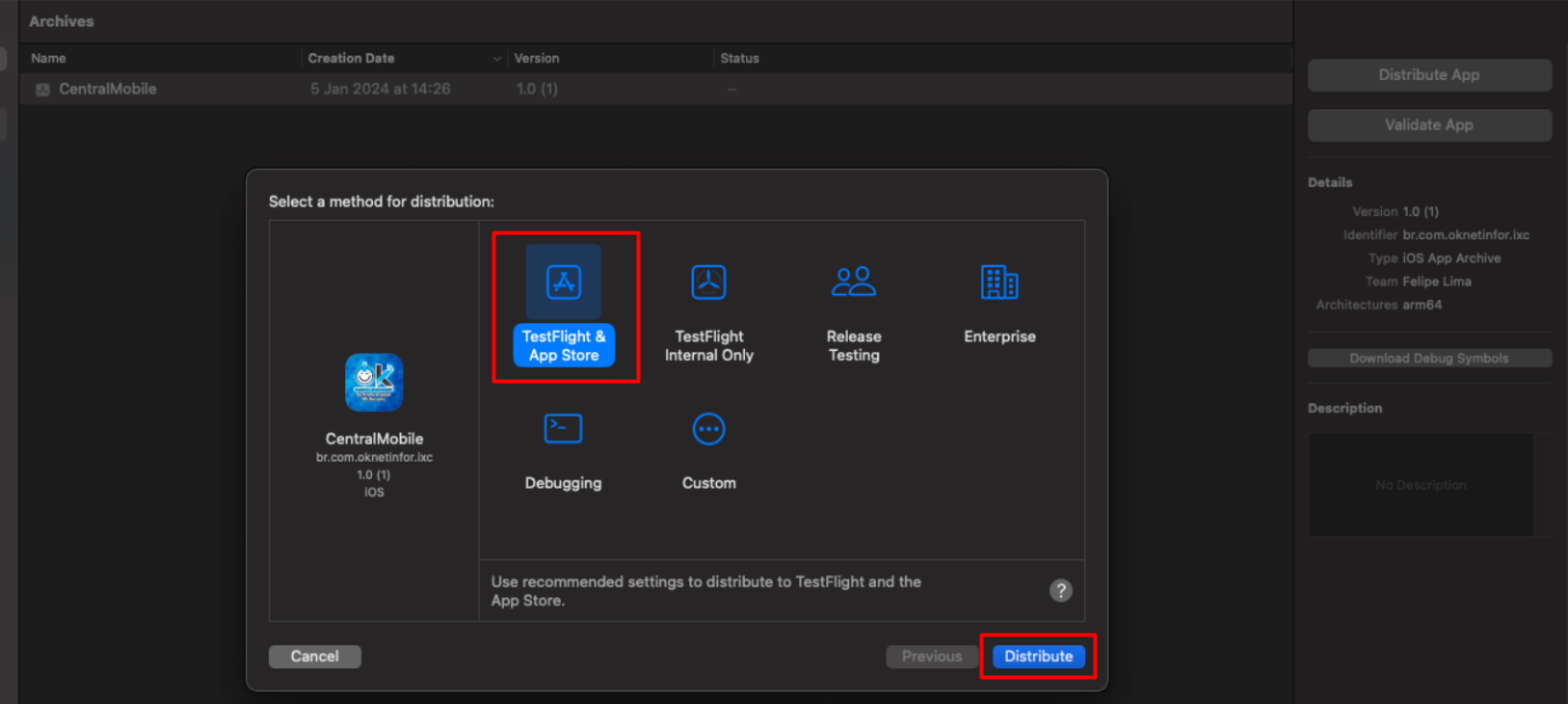The width and height of the screenshot is (1568, 704).
Task: Choose Custom distribution method
Action: click(708, 451)
